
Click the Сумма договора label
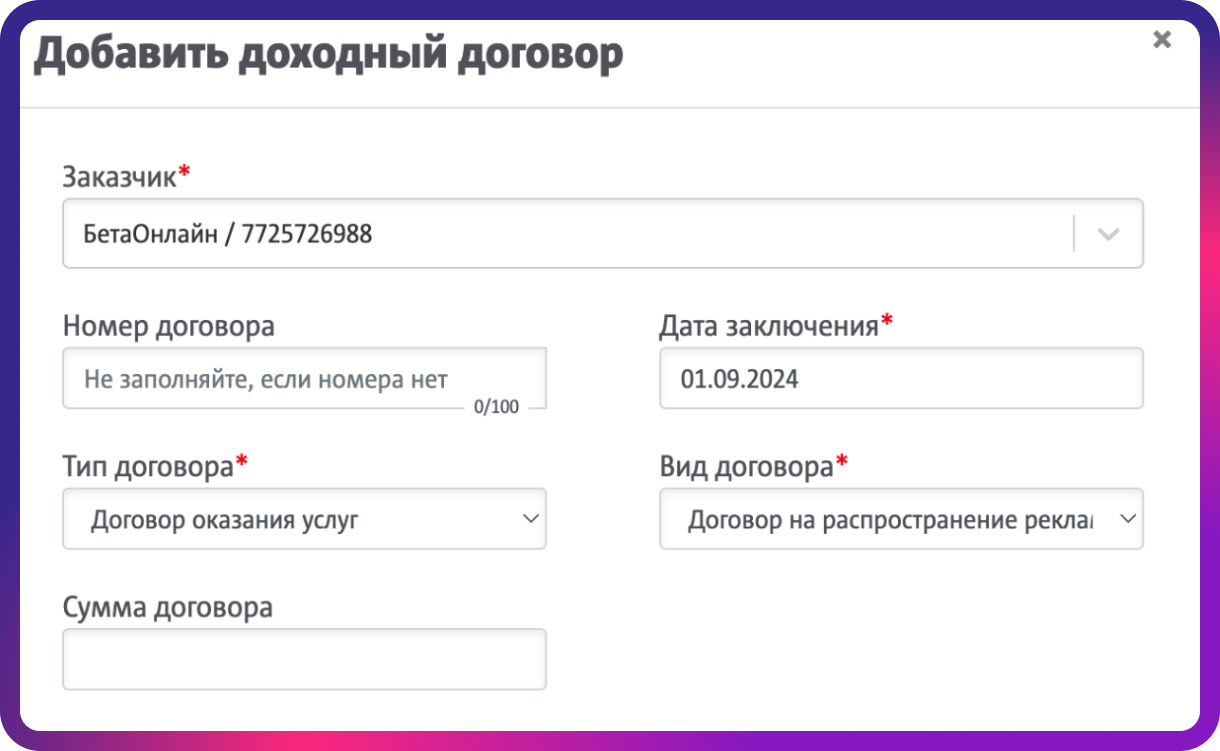167,607
